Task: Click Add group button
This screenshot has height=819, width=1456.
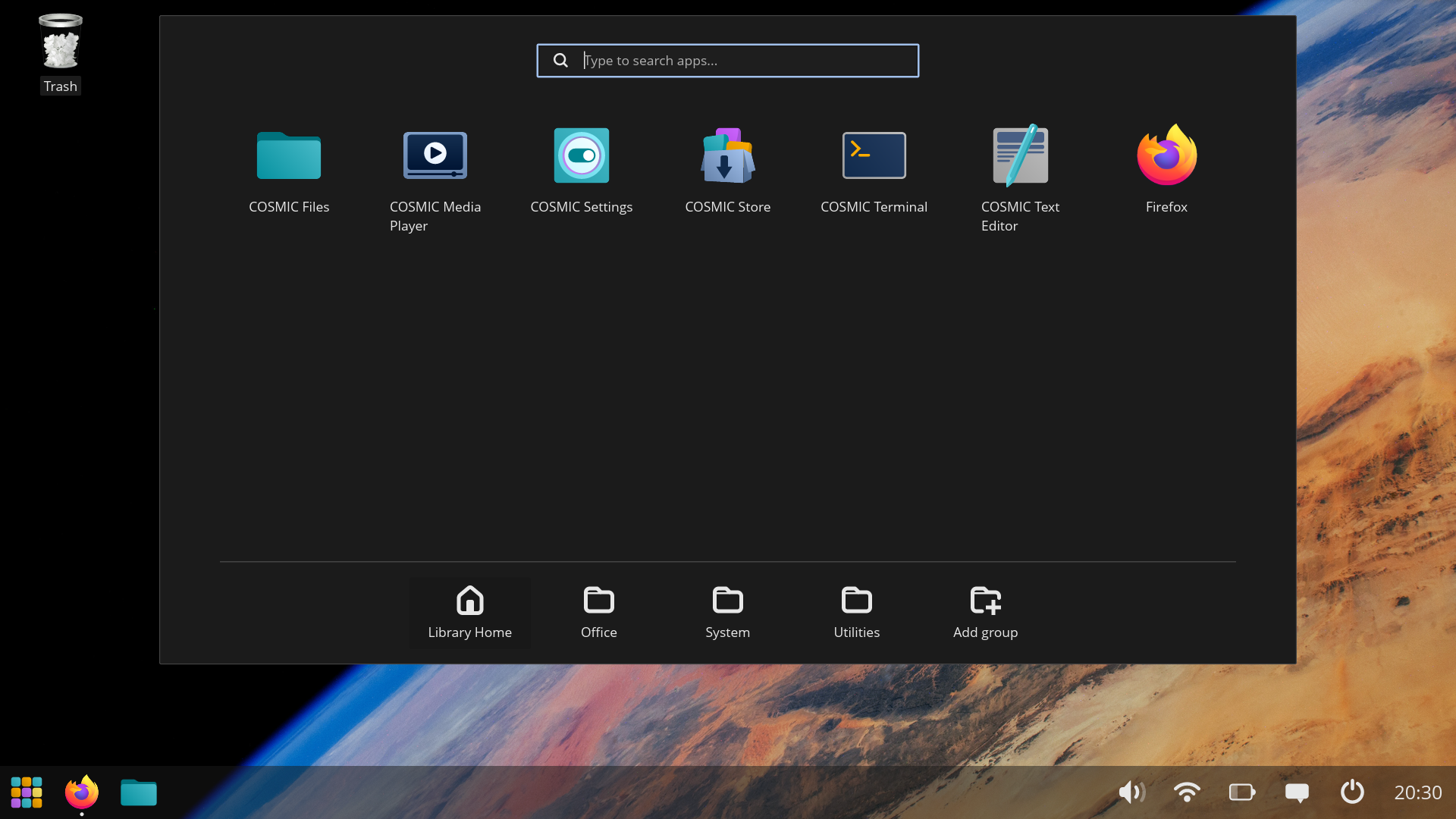Action: 986,613
